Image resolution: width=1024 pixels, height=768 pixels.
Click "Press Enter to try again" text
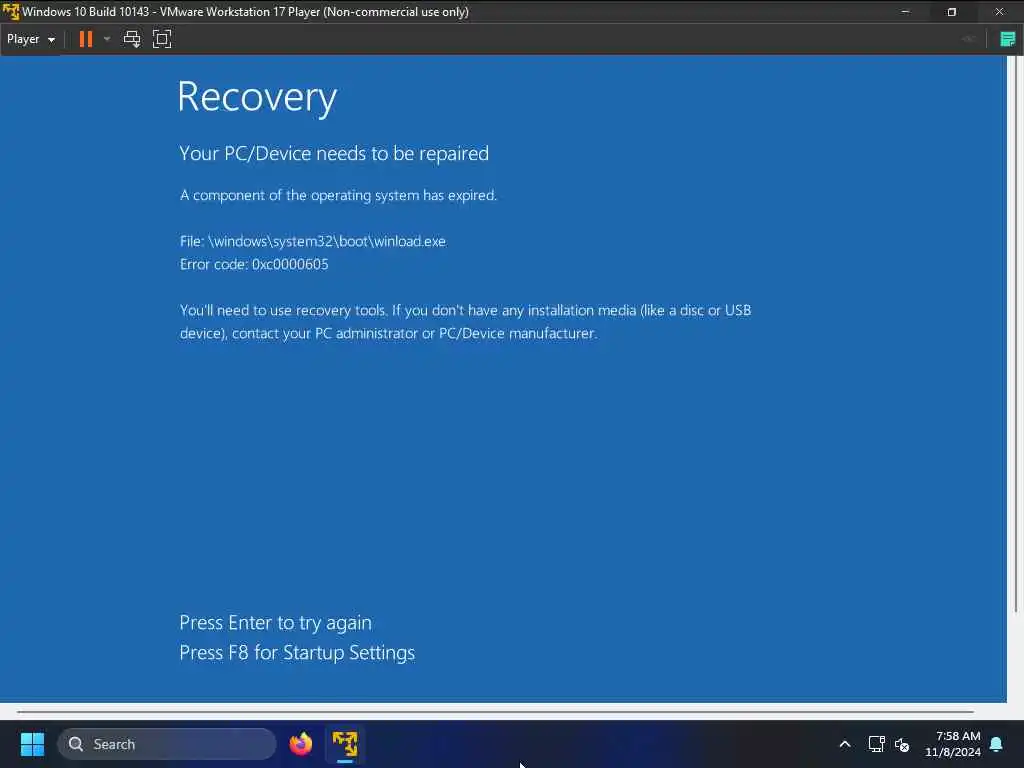pos(275,623)
